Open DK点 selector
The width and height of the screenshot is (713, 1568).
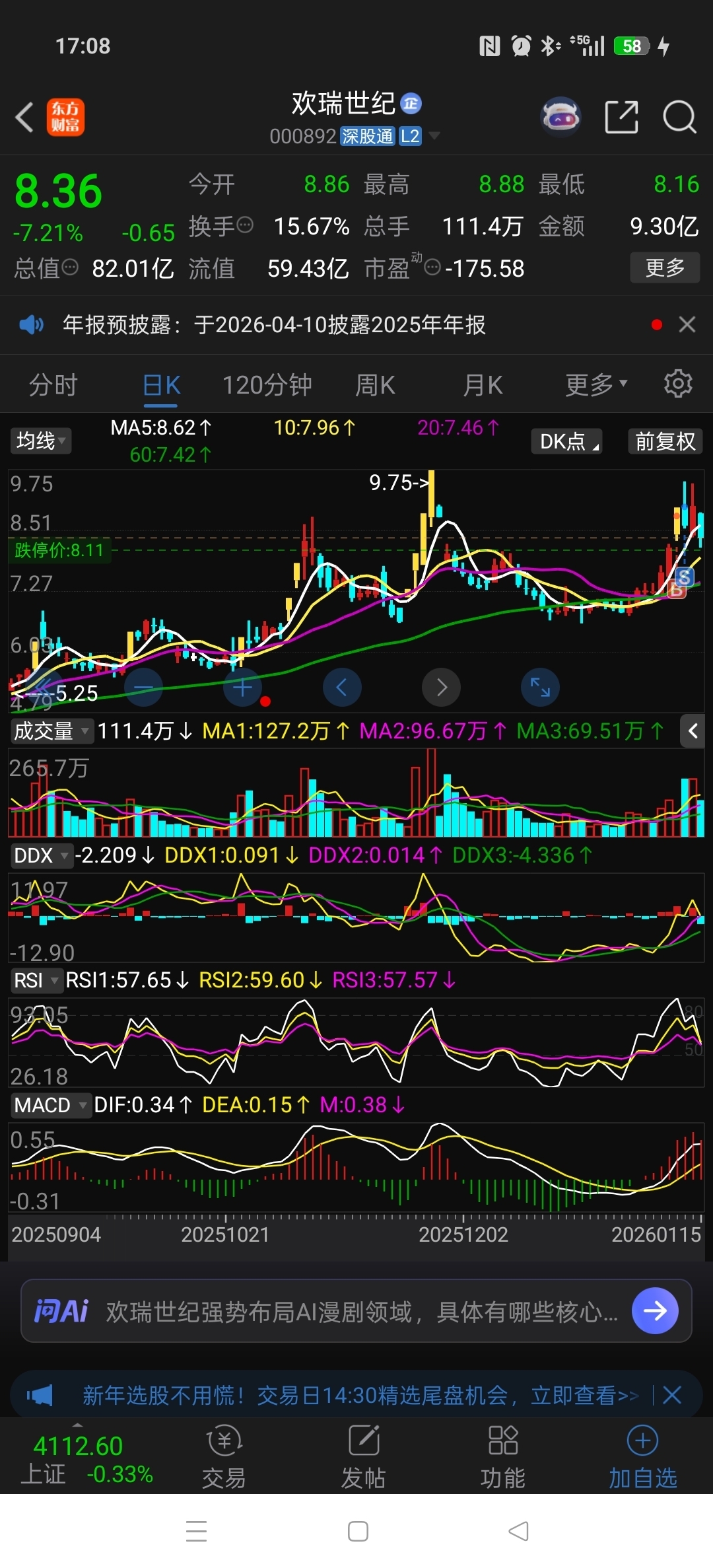(x=567, y=441)
